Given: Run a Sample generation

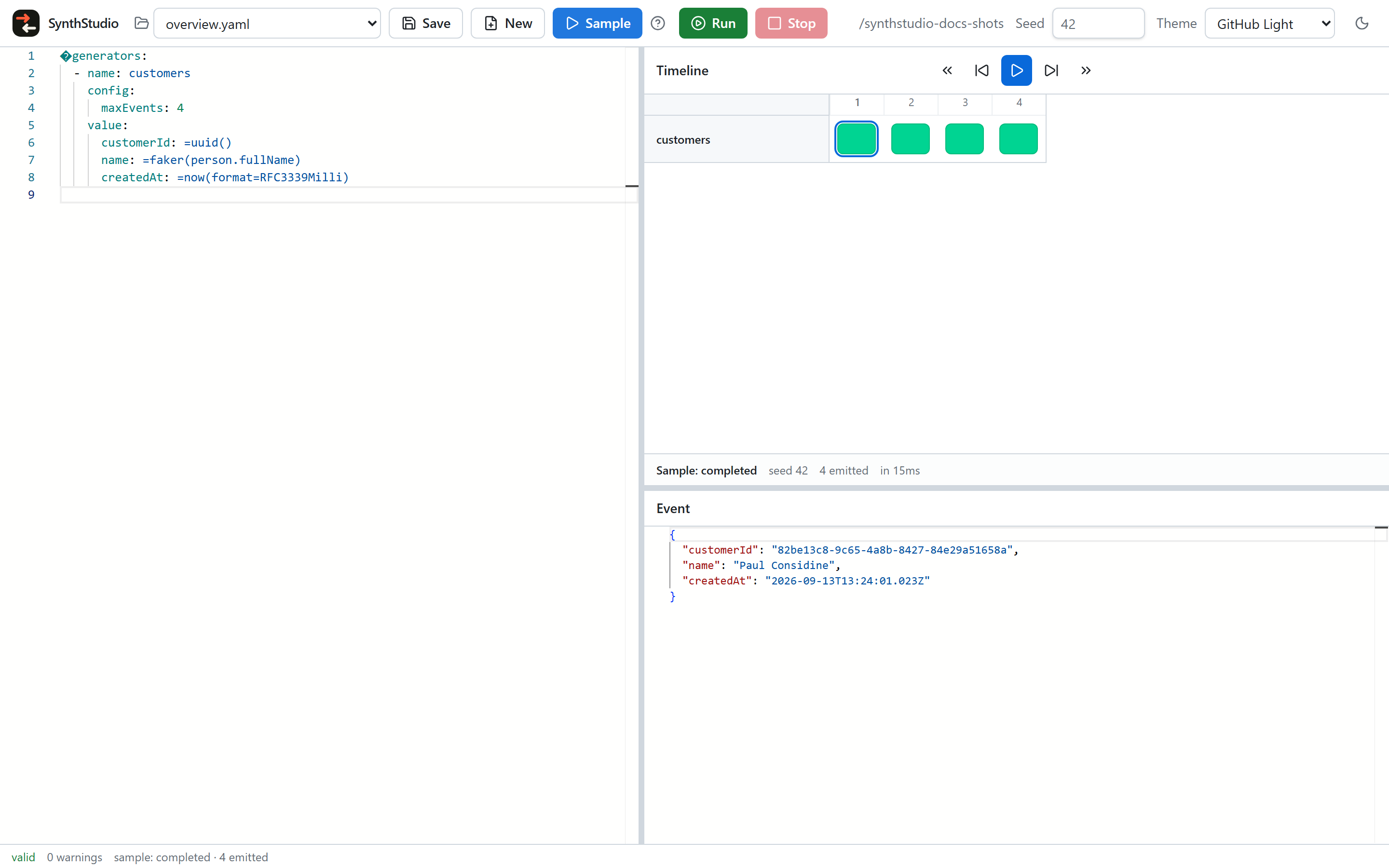Looking at the screenshot, I should pyautogui.click(x=597, y=23).
